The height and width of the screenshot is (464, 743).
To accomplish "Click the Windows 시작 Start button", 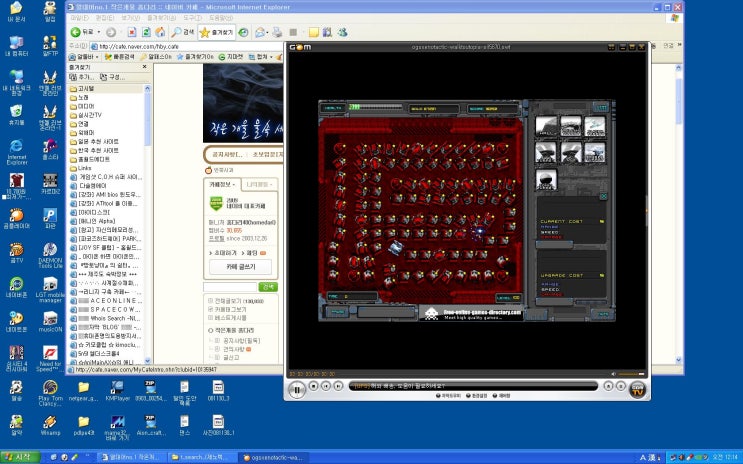I will click(x=20, y=457).
